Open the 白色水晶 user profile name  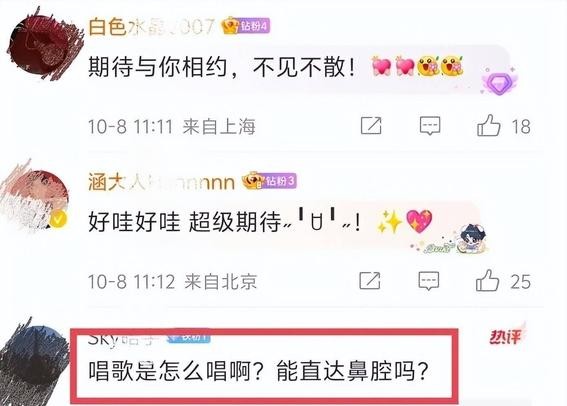151,26
